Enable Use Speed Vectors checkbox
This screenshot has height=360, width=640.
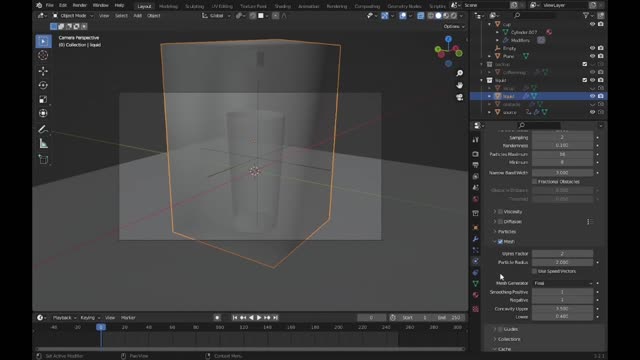[534, 271]
